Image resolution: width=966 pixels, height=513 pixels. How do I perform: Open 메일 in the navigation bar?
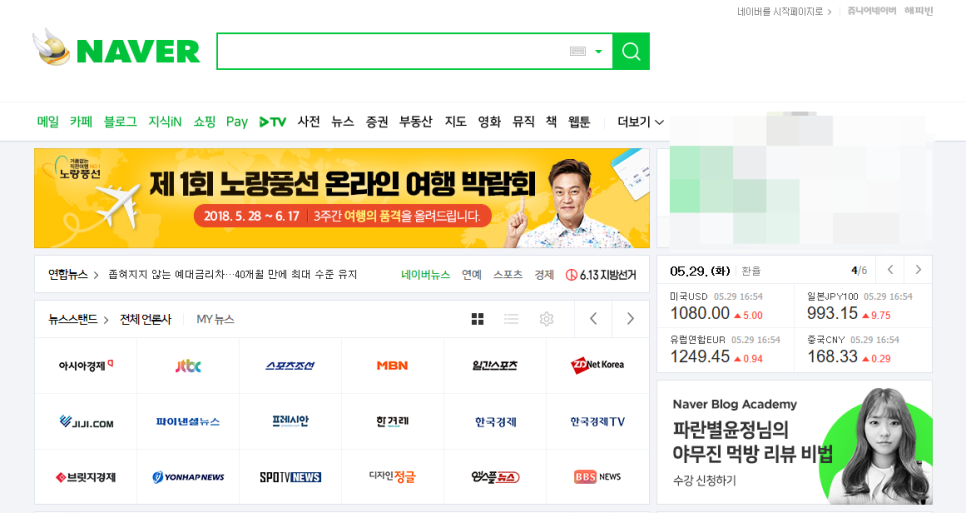coord(48,122)
